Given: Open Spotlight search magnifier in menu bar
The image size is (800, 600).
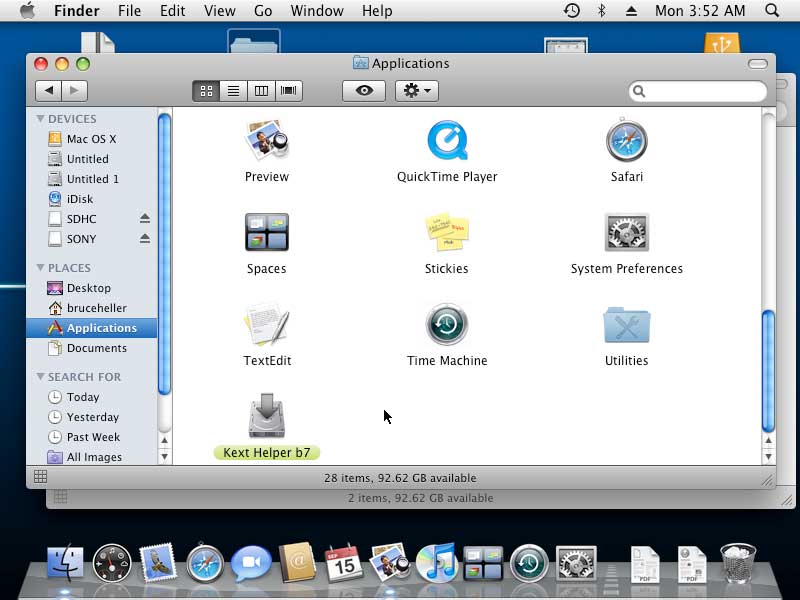Looking at the screenshot, I should (x=772, y=10).
